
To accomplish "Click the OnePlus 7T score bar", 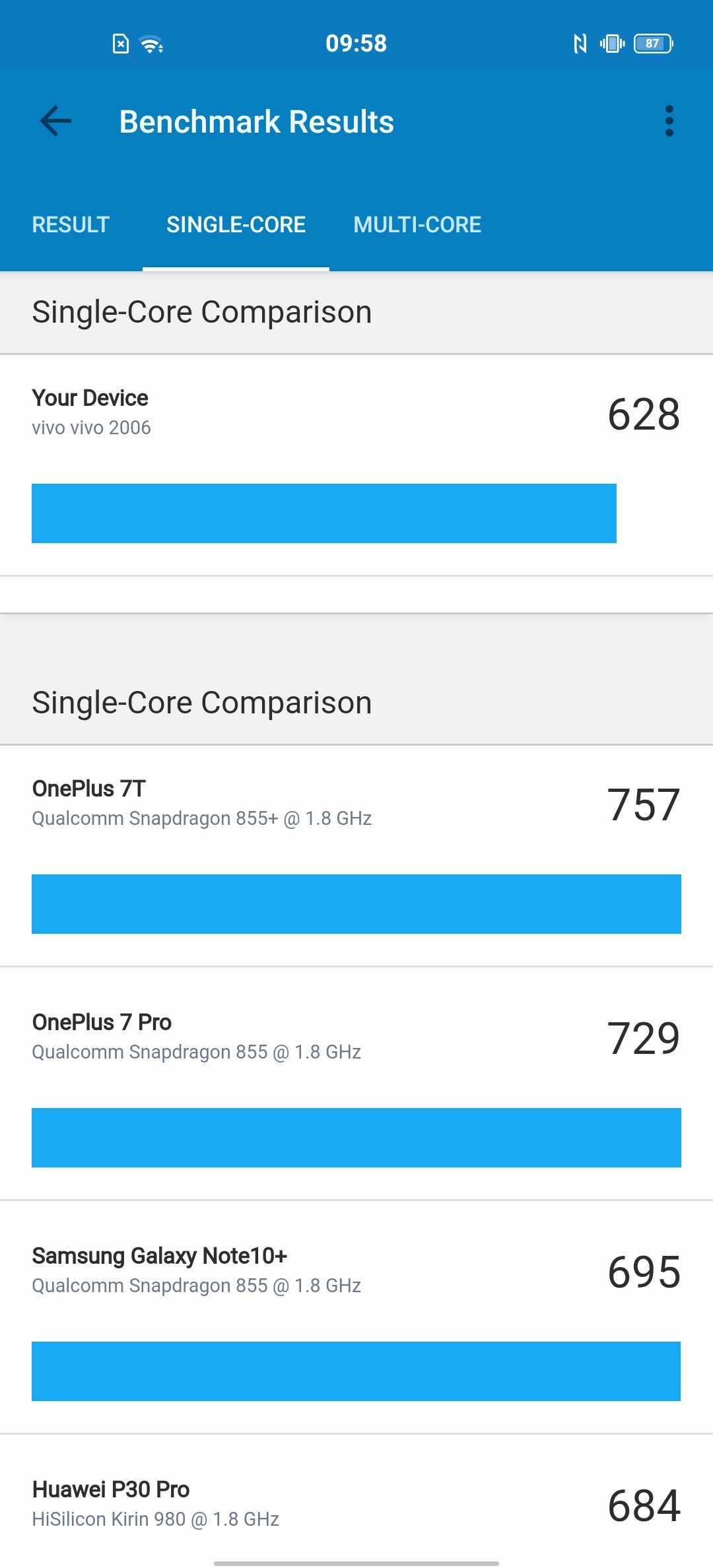I will pos(356,904).
